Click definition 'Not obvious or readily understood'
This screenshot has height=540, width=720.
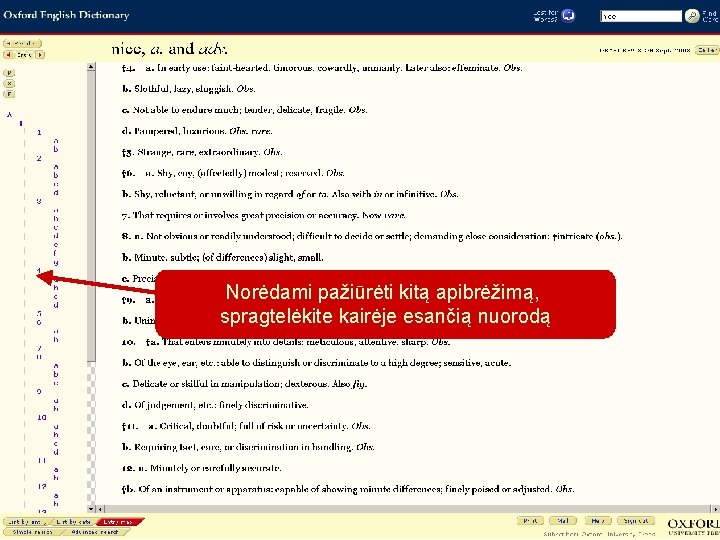pyautogui.click(x=372, y=236)
